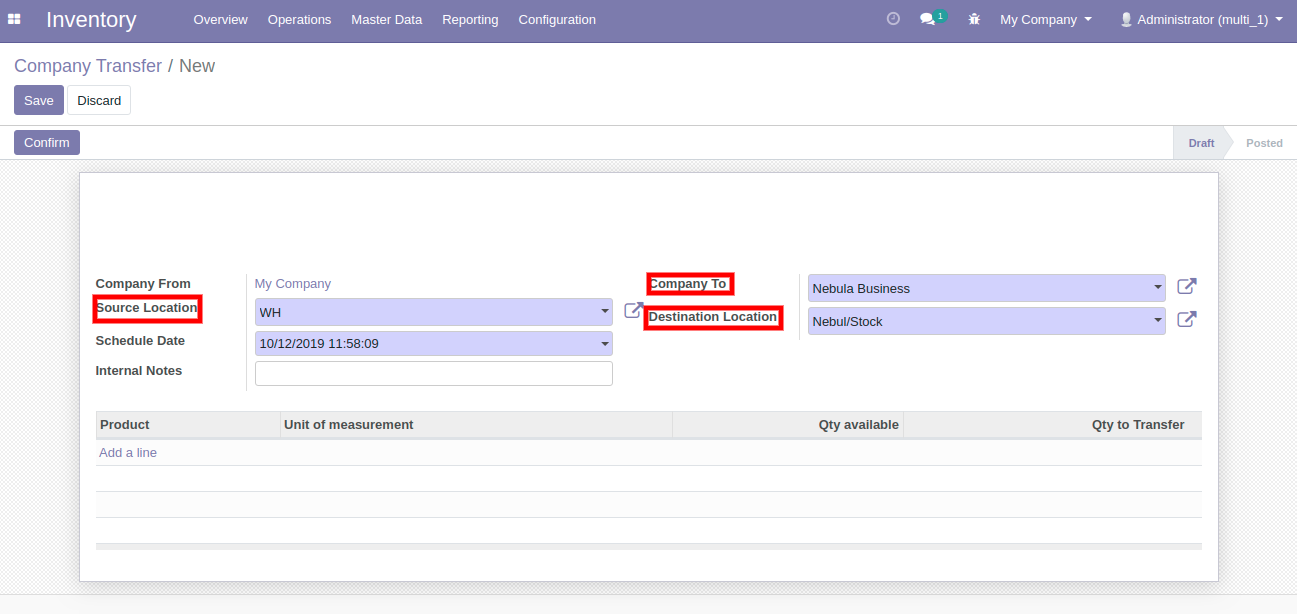The width and height of the screenshot is (1297, 614).
Task: Click the bug debug icon
Action: coord(974,19)
